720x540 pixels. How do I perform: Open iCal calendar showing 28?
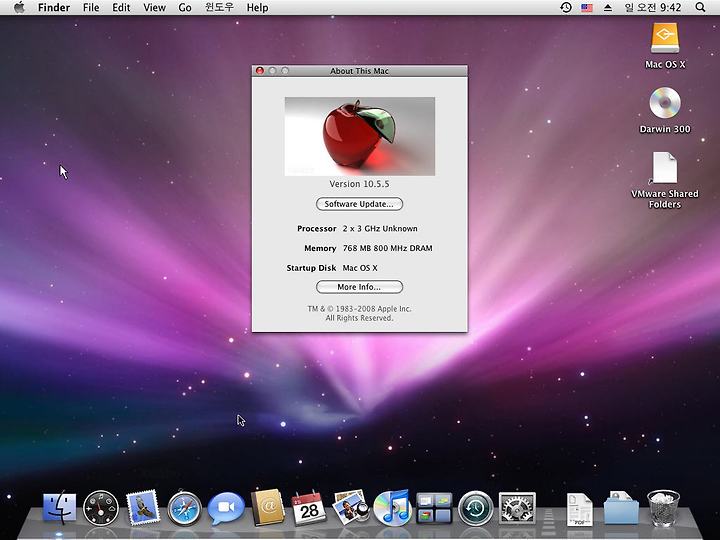tap(309, 508)
